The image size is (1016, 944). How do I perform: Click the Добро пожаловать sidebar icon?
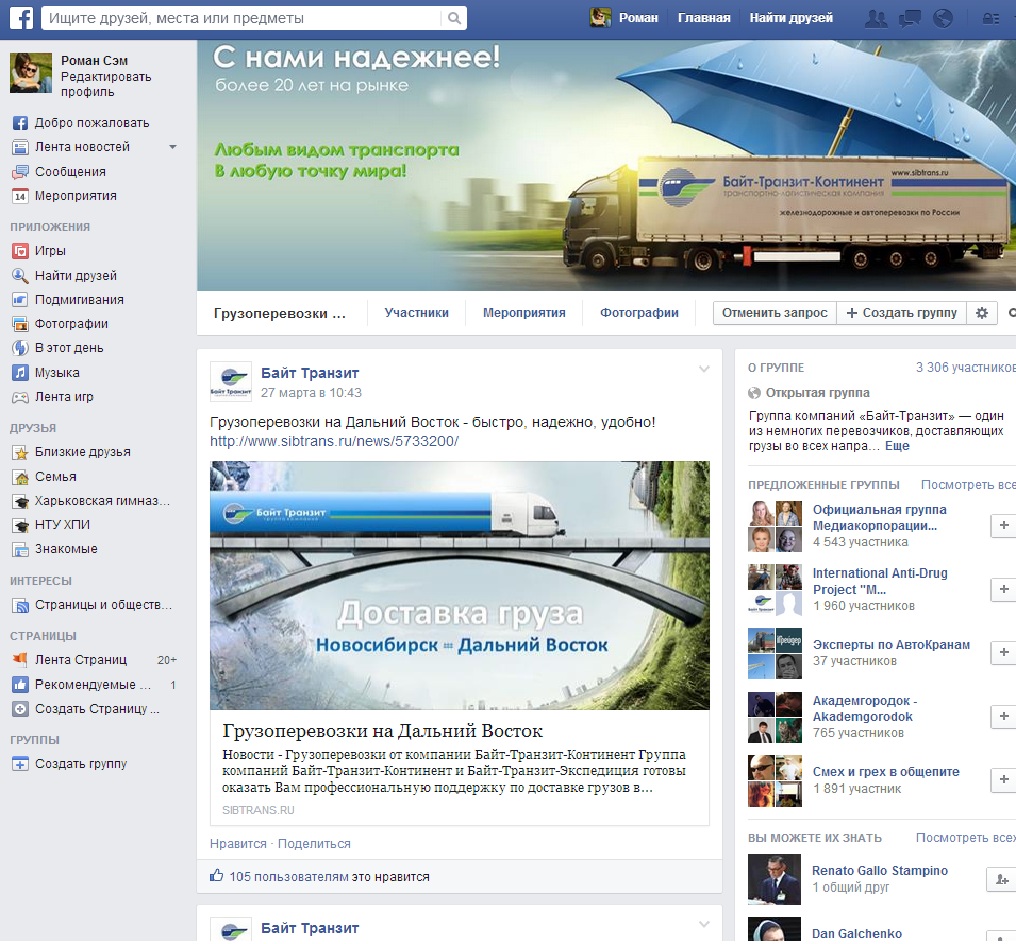click(x=21, y=123)
